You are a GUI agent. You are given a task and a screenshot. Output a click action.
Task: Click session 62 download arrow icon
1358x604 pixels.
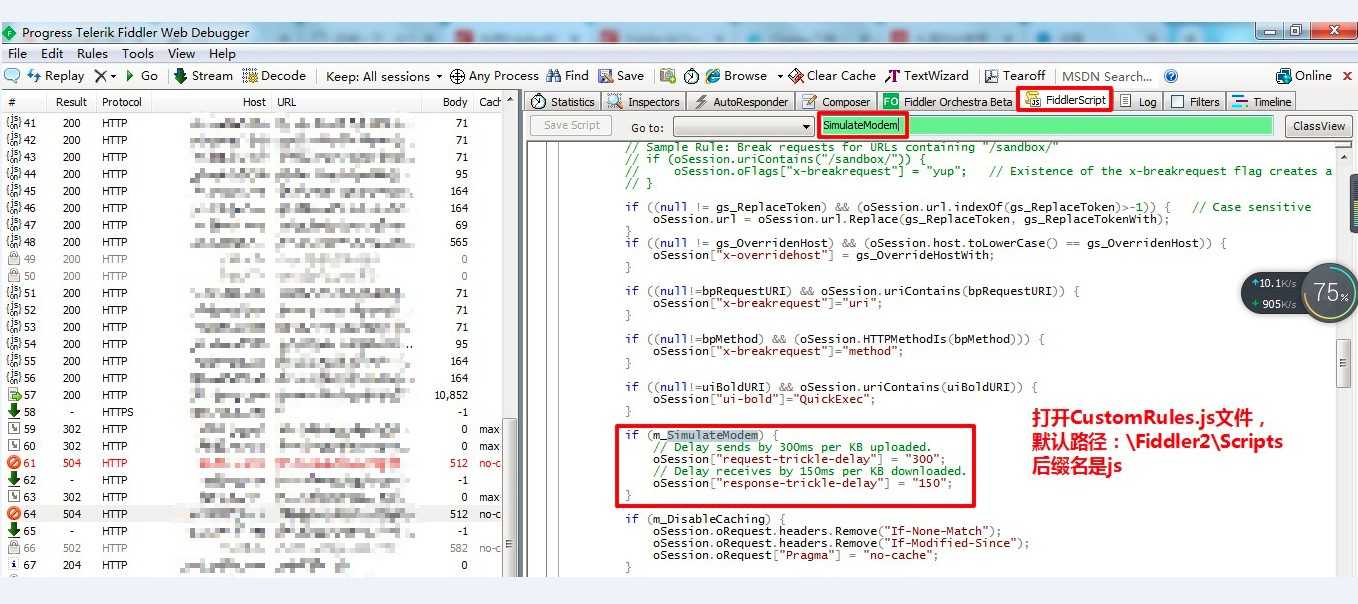pyautogui.click(x=14, y=480)
